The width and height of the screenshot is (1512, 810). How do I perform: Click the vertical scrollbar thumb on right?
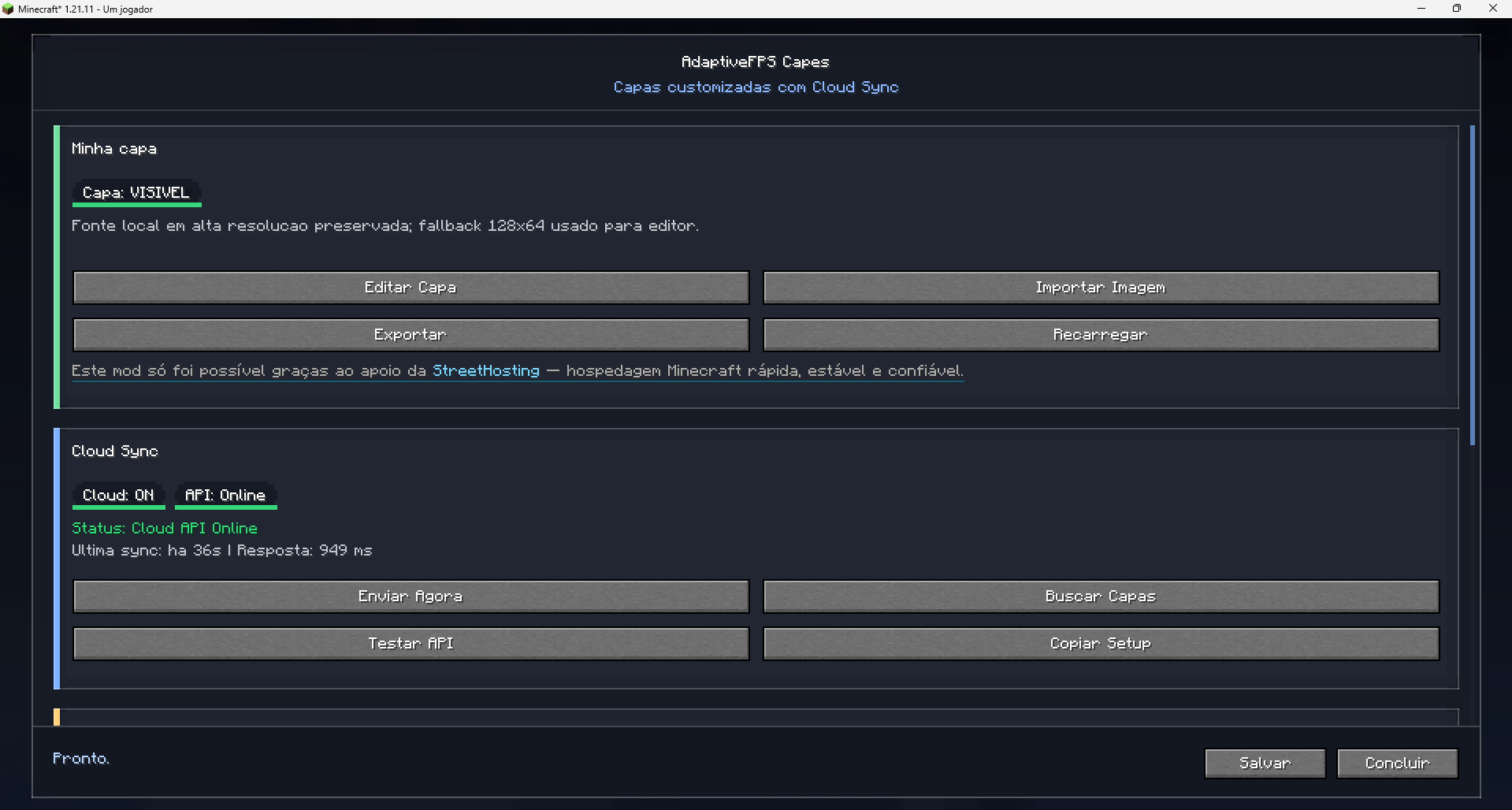(1472, 285)
